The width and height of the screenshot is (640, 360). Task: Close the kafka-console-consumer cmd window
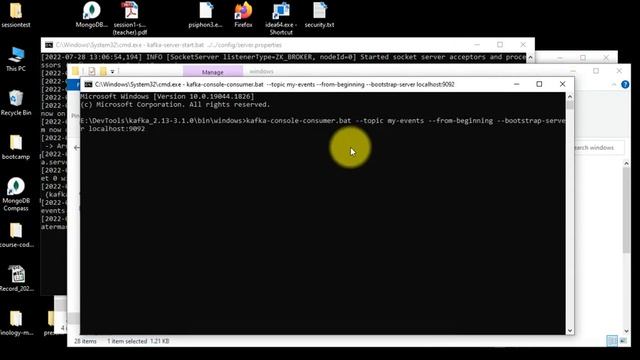coord(562,84)
